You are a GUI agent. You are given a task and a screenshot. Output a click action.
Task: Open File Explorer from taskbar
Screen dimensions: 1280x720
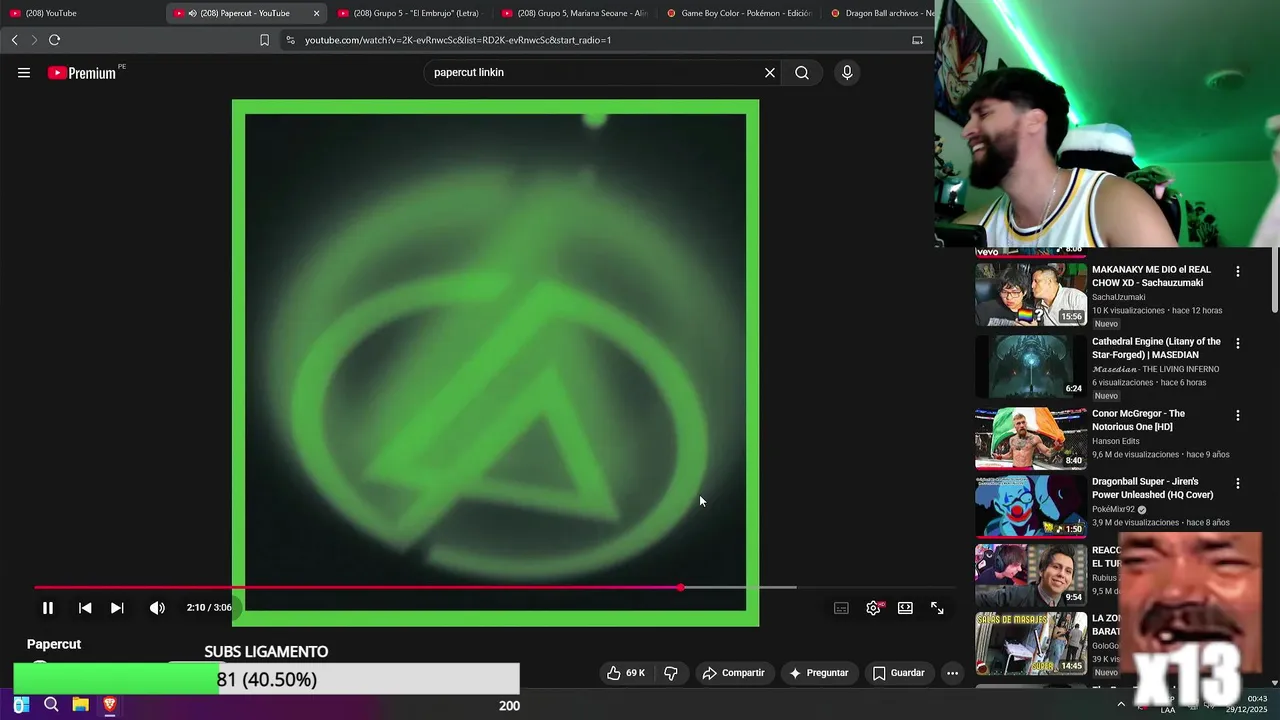pos(80,705)
